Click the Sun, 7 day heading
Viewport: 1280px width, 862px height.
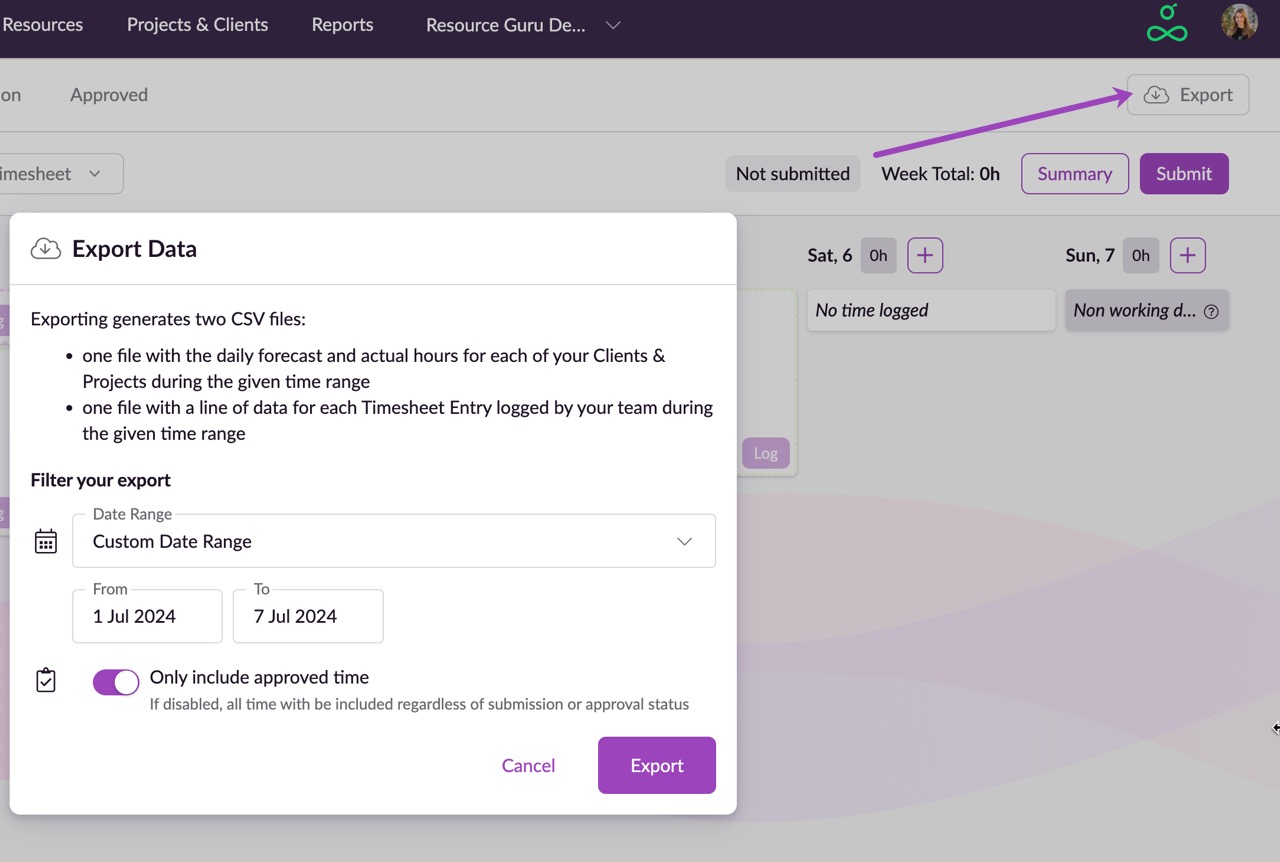(1090, 255)
